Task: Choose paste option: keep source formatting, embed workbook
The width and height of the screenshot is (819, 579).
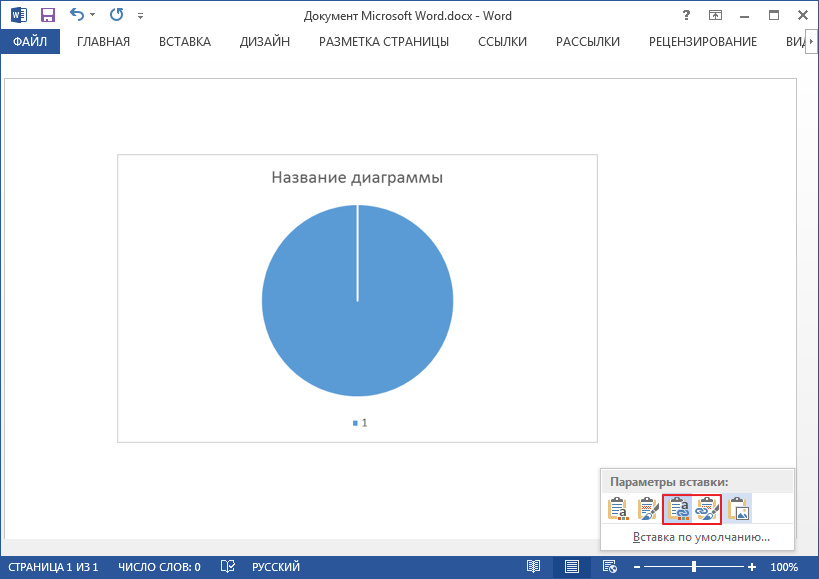Action: (648, 509)
